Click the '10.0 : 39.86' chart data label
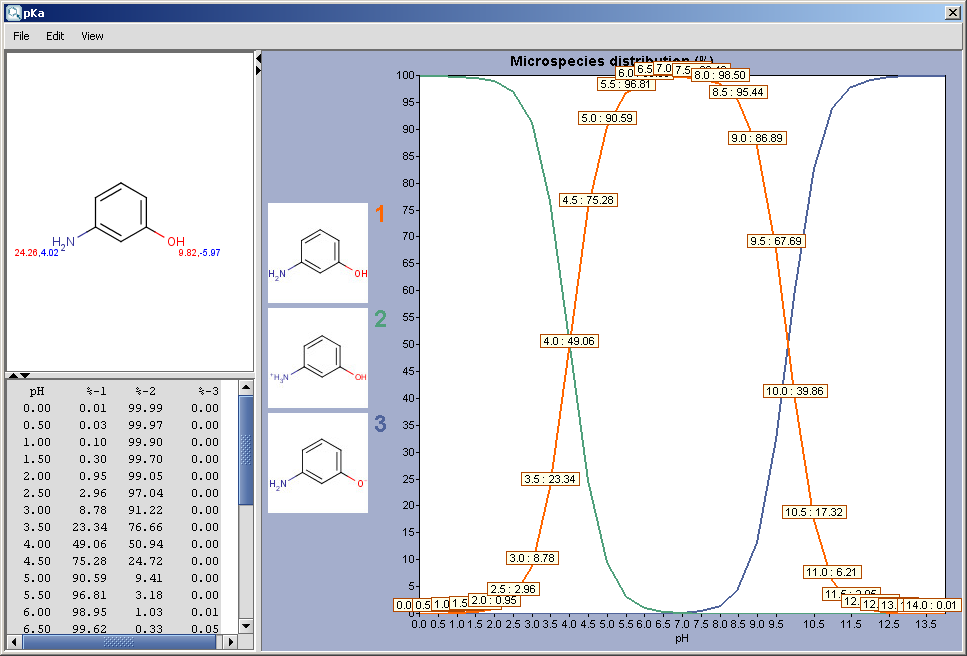The width and height of the screenshot is (967, 656). point(794,391)
